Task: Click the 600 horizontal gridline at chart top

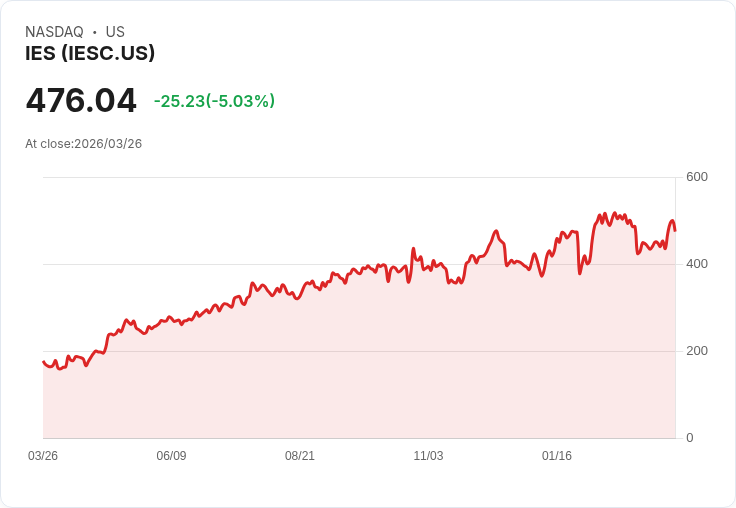Action: tap(300, 177)
